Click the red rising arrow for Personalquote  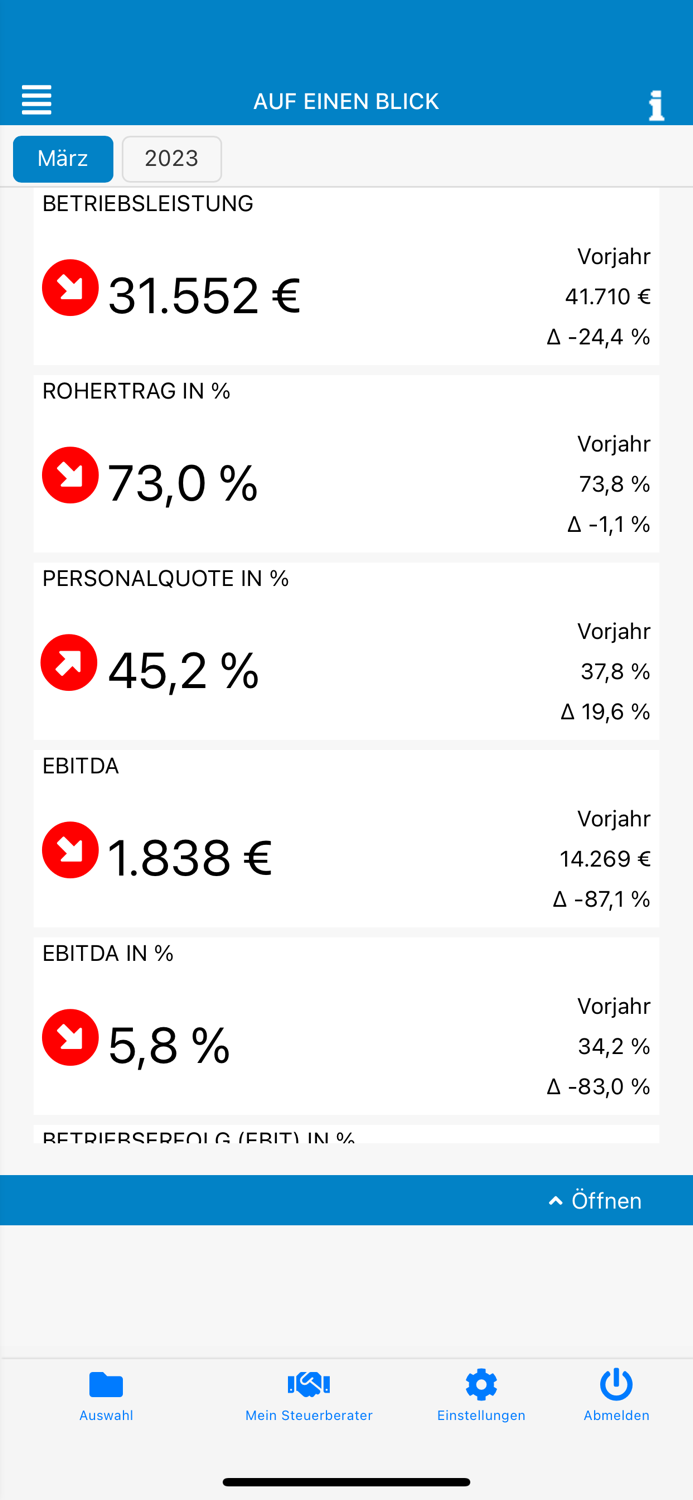pyautogui.click(x=69, y=662)
